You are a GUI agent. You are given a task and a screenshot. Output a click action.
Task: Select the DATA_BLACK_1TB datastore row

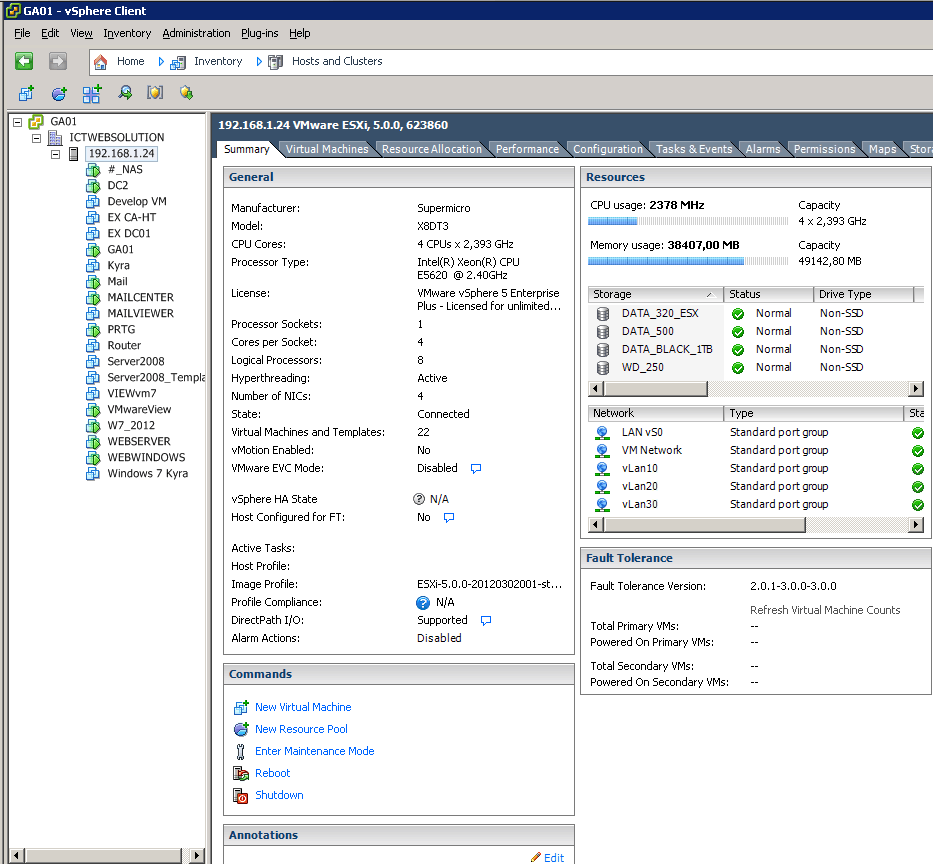point(754,349)
